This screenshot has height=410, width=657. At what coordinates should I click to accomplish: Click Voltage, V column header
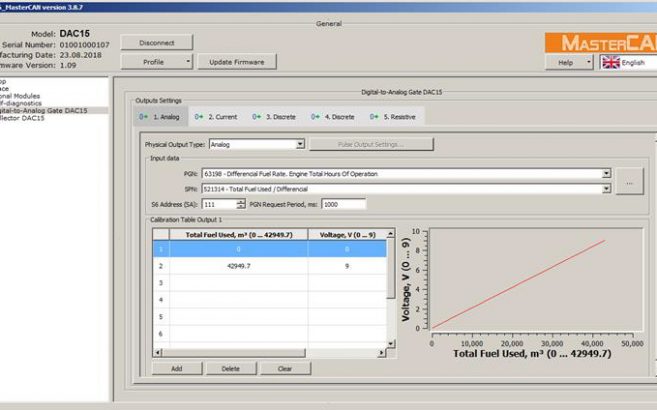347,235
